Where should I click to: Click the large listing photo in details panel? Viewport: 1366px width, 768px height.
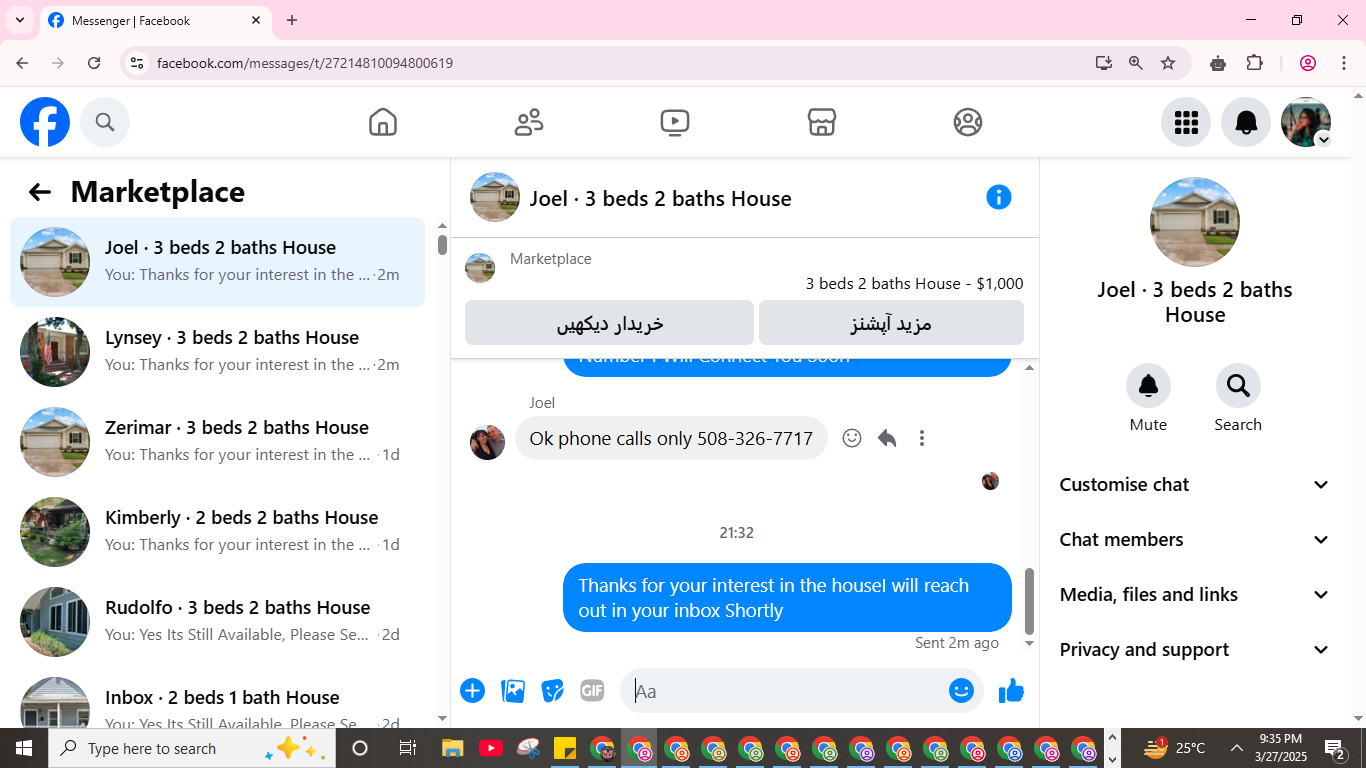pyautogui.click(x=1195, y=222)
